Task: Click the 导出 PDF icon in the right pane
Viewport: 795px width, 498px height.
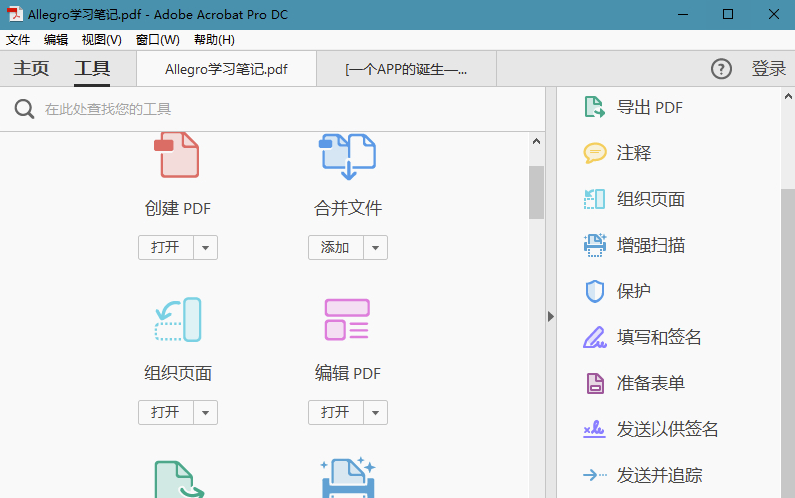Action: 594,107
